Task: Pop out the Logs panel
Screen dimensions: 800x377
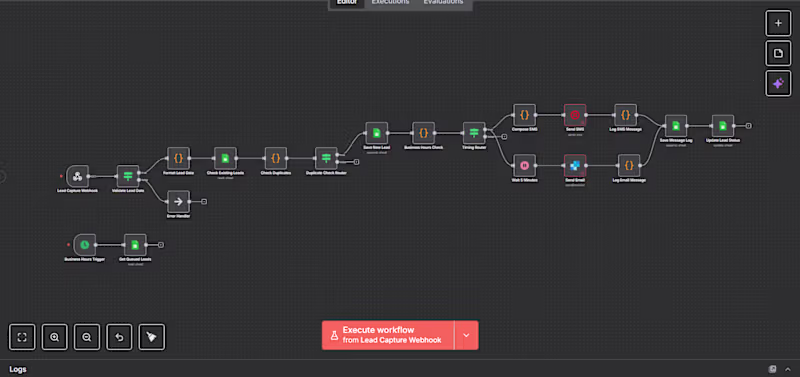Action: point(772,369)
